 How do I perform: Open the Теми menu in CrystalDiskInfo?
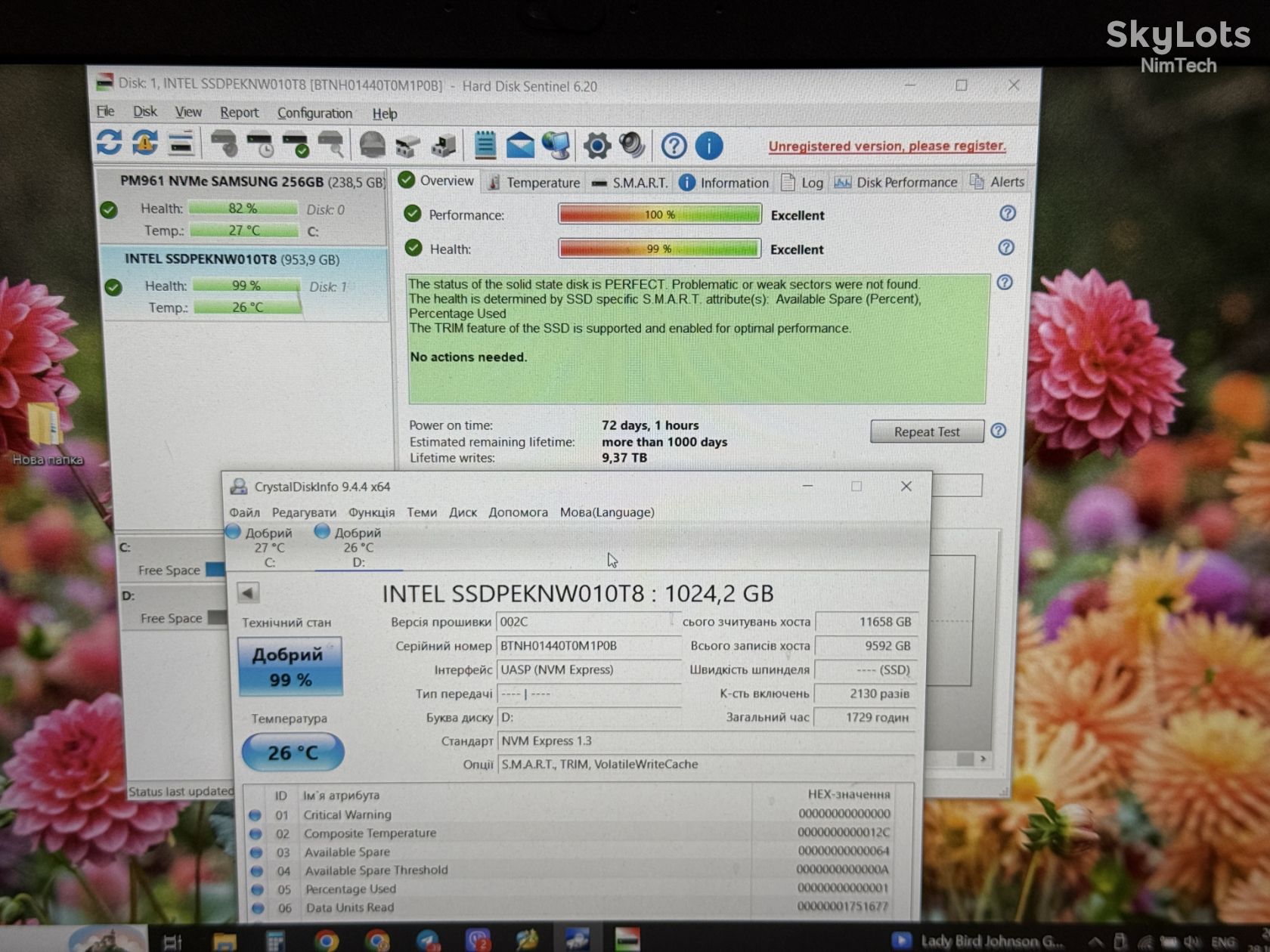click(422, 512)
